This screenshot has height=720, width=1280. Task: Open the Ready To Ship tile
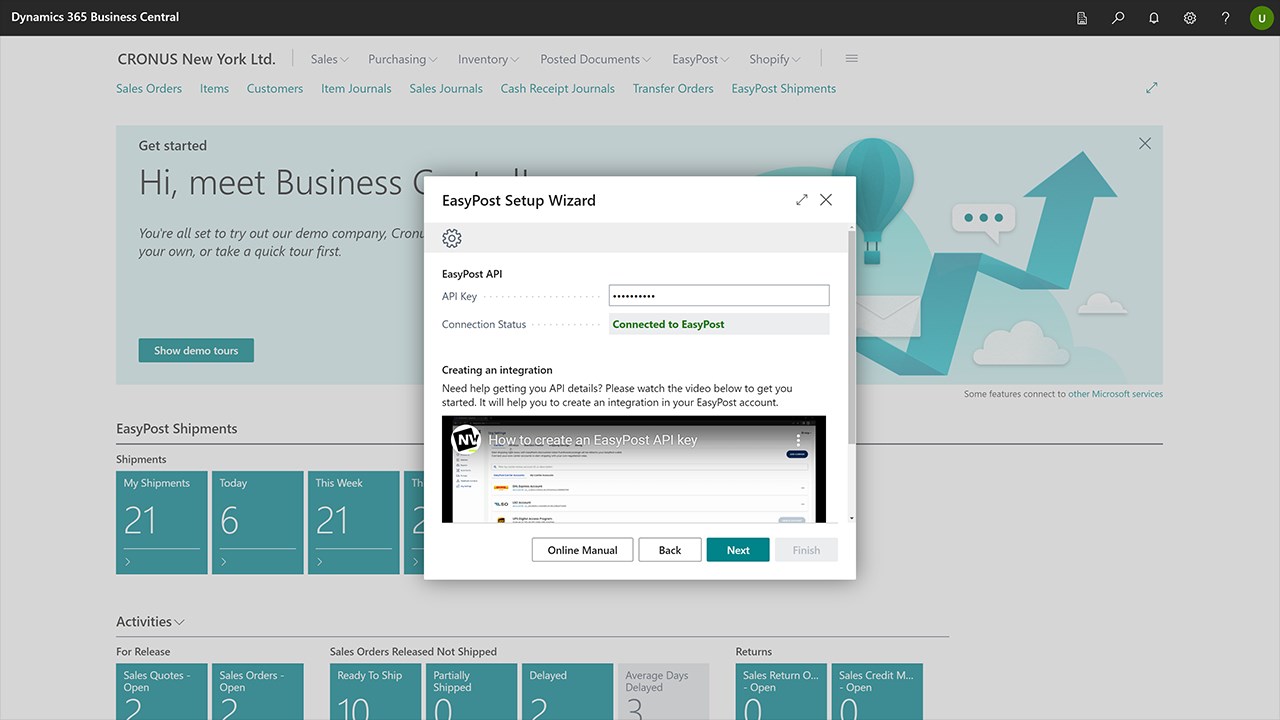(376, 692)
